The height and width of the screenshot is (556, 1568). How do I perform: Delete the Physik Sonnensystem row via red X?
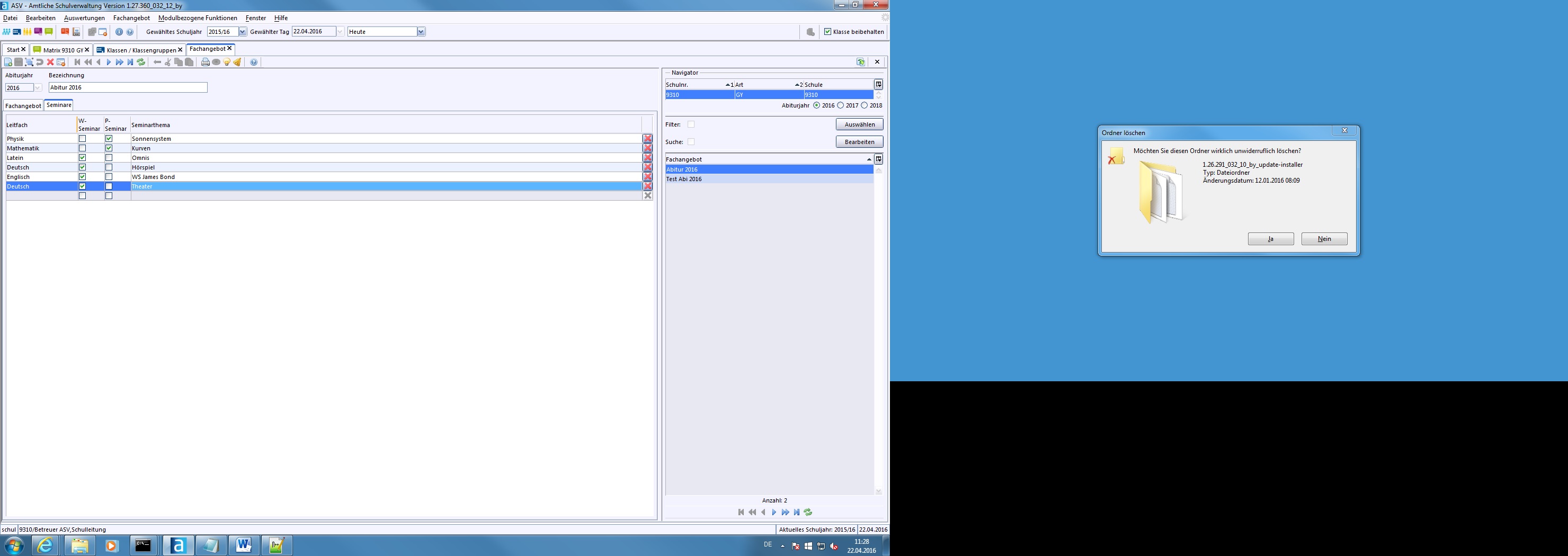click(648, 139)
